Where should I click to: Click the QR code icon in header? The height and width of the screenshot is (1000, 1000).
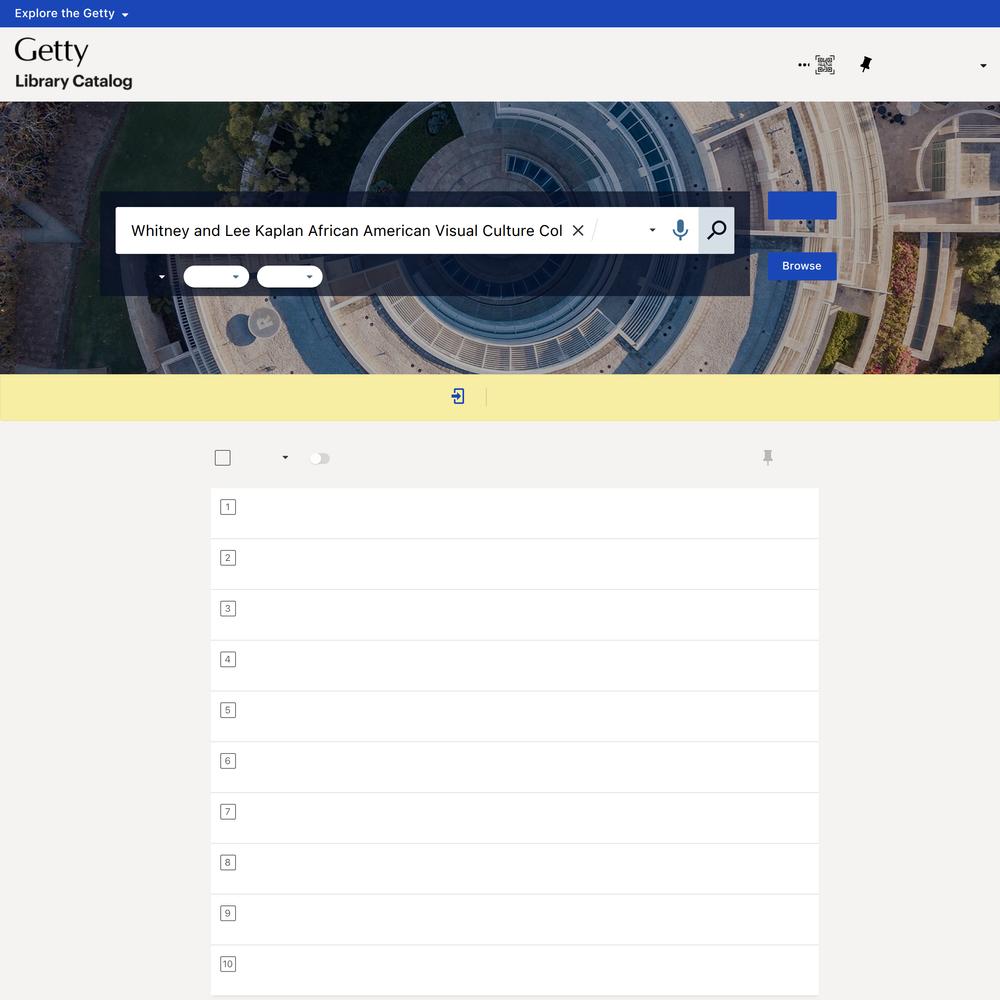tap(825, 65)
